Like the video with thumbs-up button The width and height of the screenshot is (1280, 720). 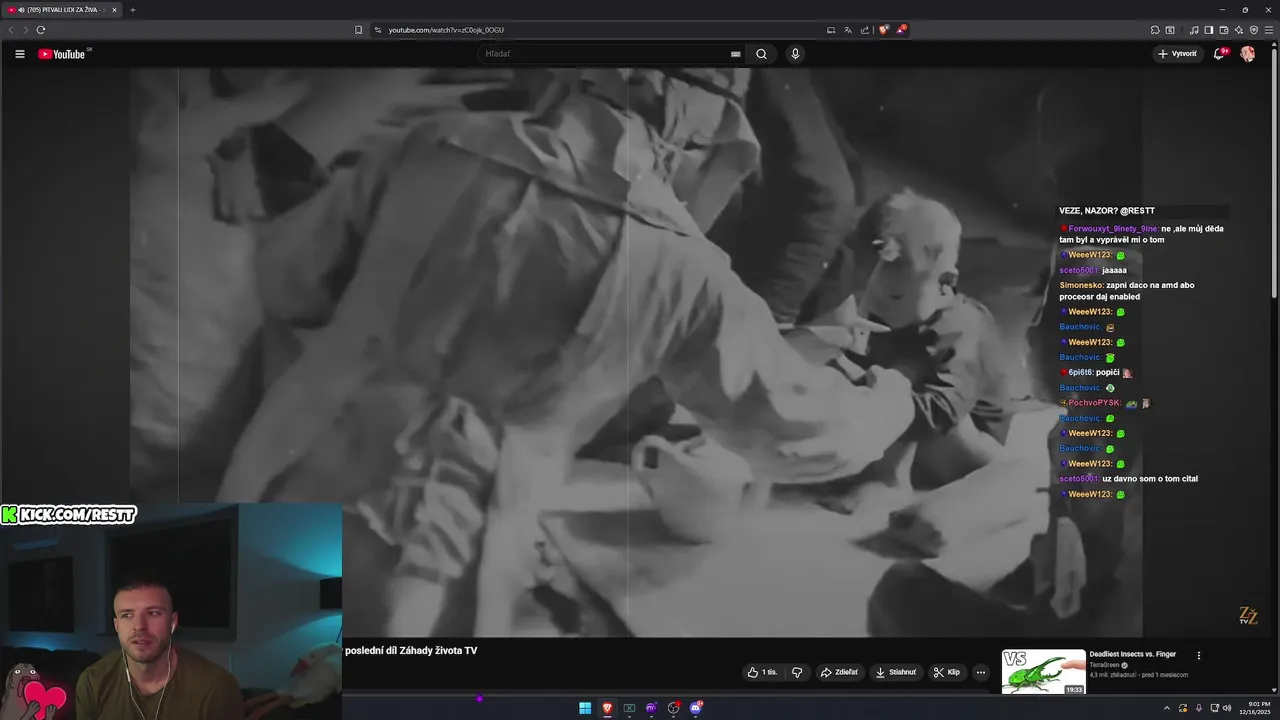point(762,672)
